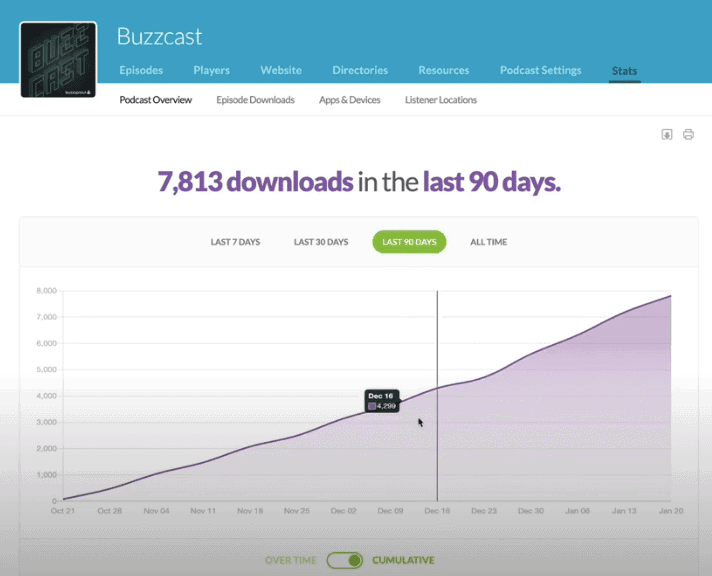Viewport: 712px width, 576px height.
Task: View Episode Downloads stats
Action: (255, 100)
